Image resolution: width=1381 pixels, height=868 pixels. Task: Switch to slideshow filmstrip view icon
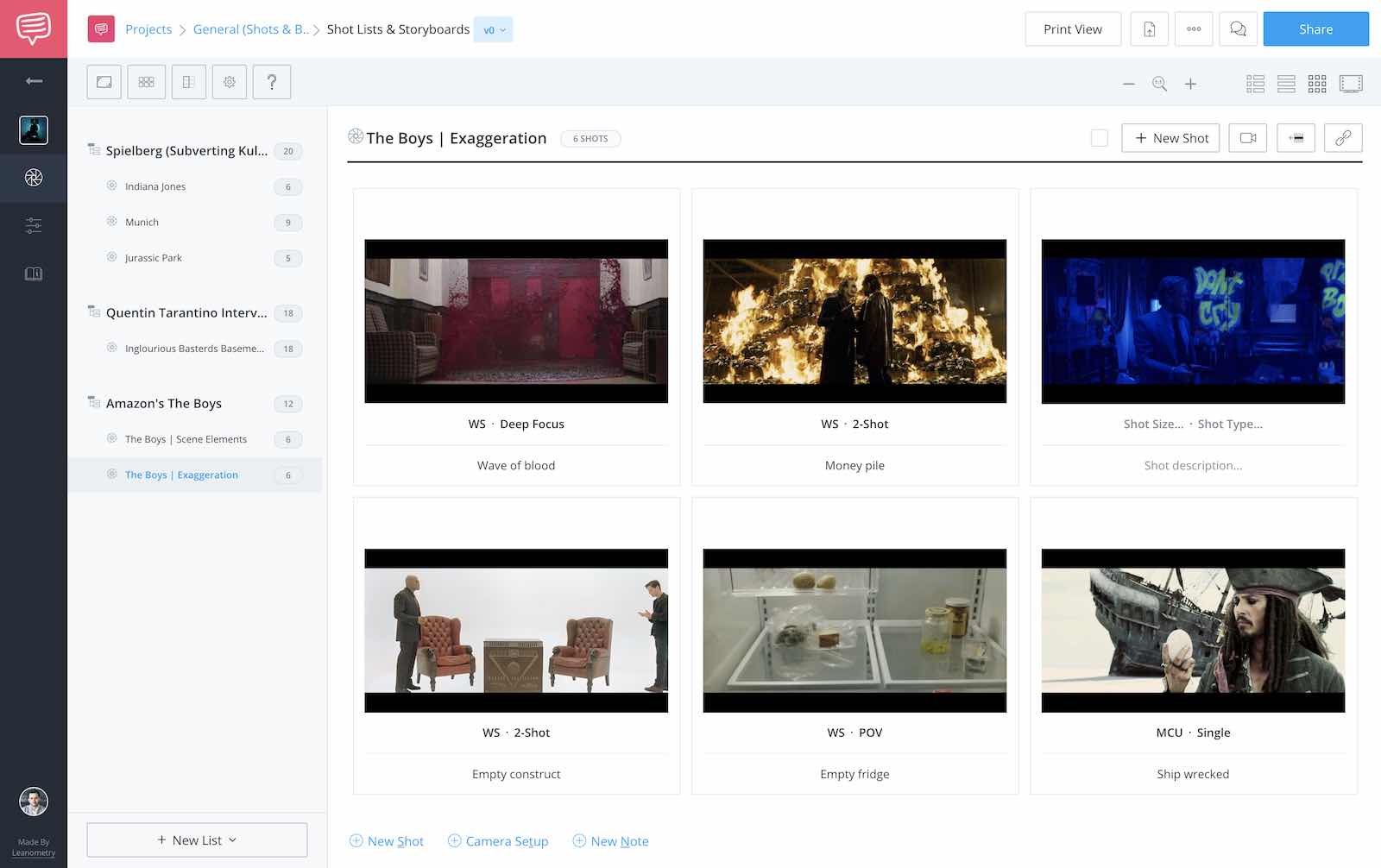point(1351,84)
